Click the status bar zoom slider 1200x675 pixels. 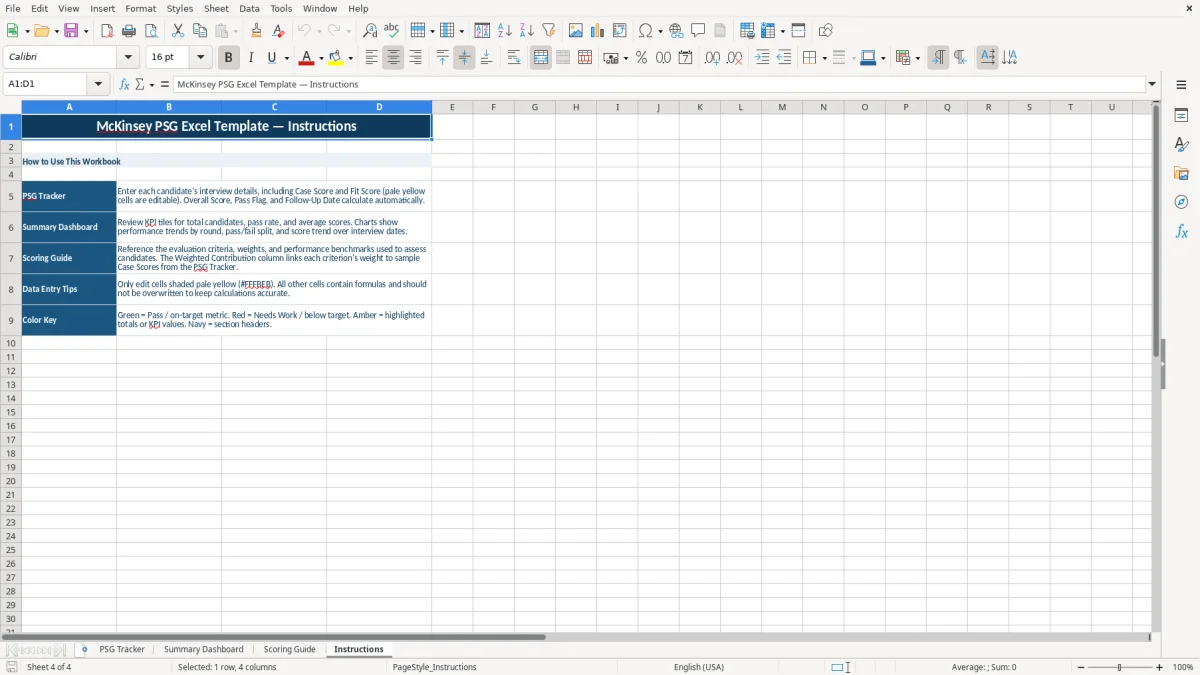[1120, 667]
